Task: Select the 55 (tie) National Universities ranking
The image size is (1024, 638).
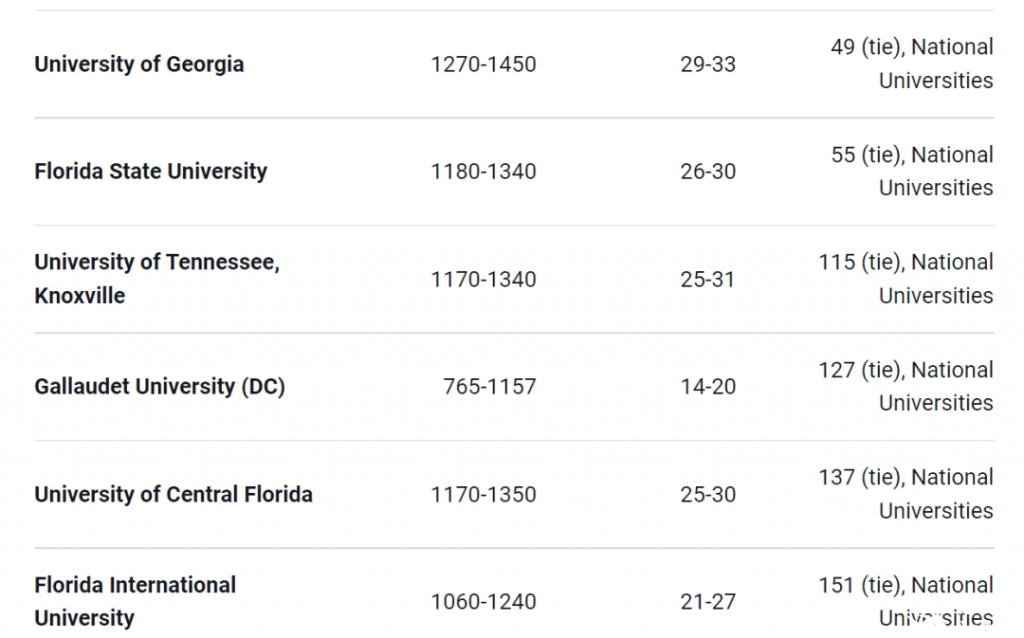Action: coord(912,171)
